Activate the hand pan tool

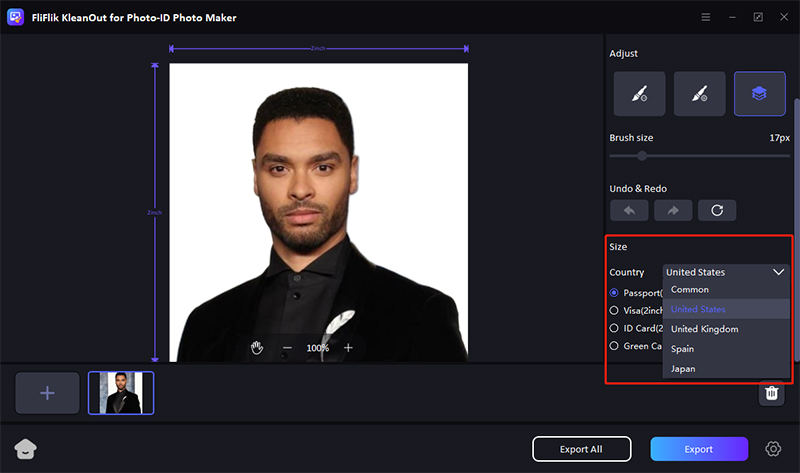[x=257, y=347]
